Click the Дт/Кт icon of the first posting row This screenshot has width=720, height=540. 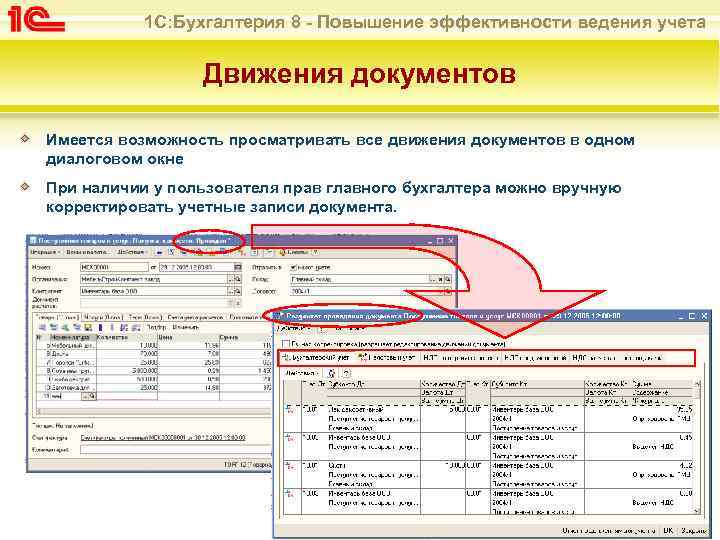pyautogui.click(x=290, y=409)
